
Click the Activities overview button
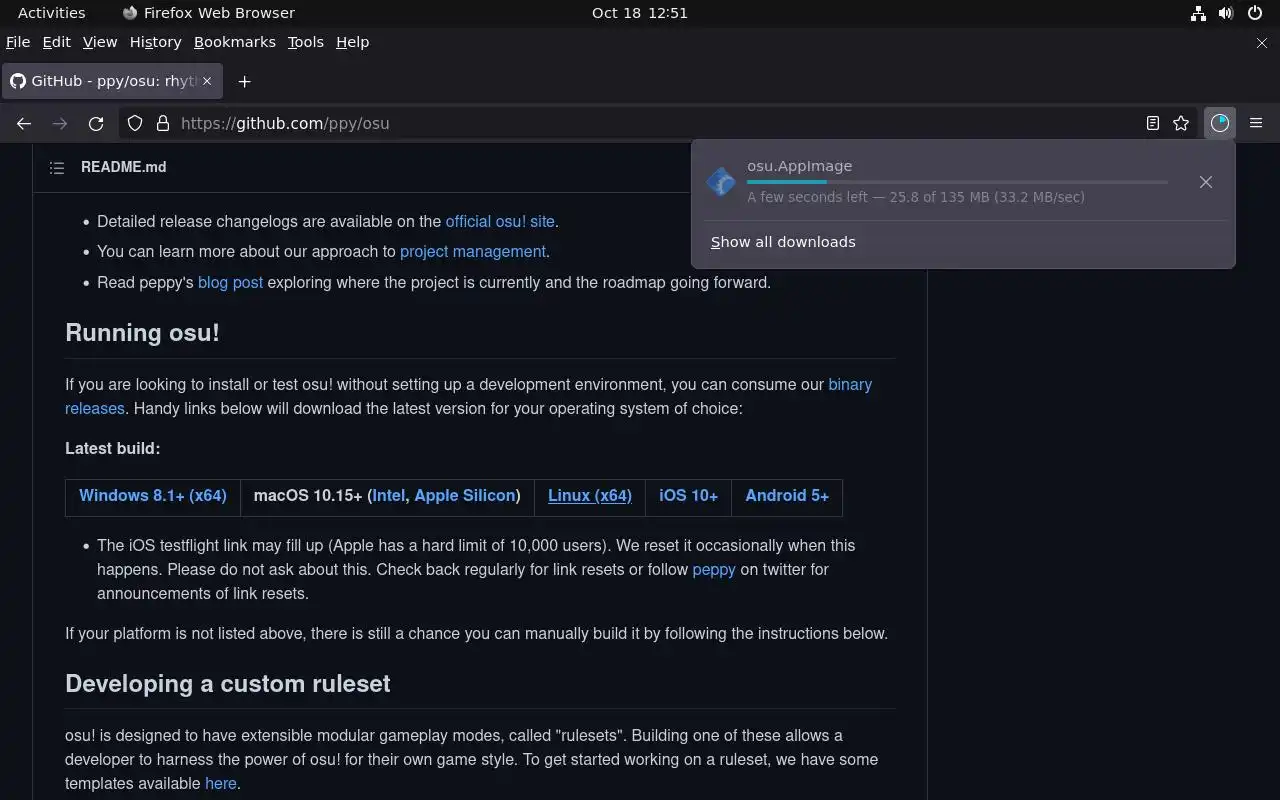tap(51, 13)
